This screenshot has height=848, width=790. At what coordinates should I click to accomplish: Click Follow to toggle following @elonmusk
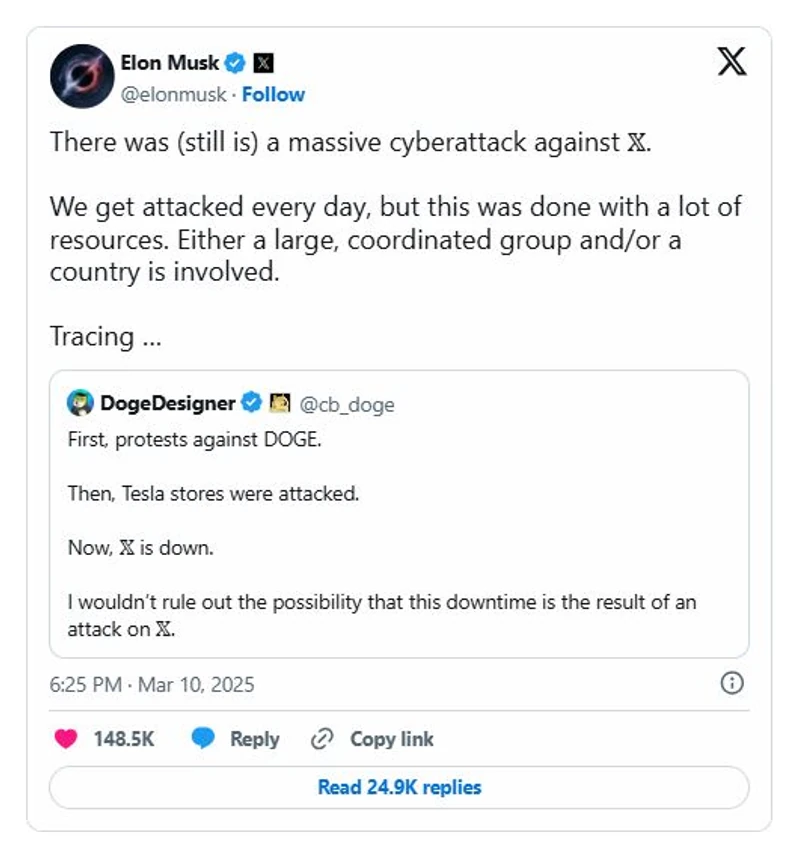(x=272, y=94)
